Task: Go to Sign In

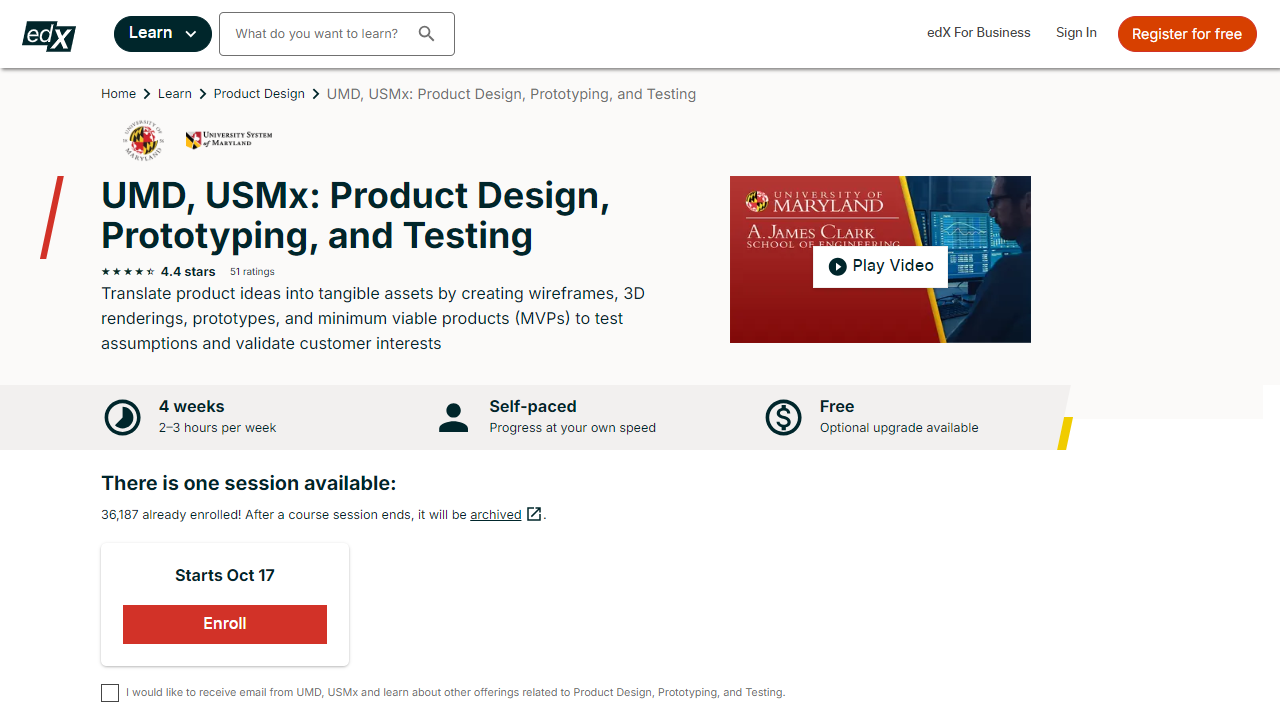Action: 1076,33
